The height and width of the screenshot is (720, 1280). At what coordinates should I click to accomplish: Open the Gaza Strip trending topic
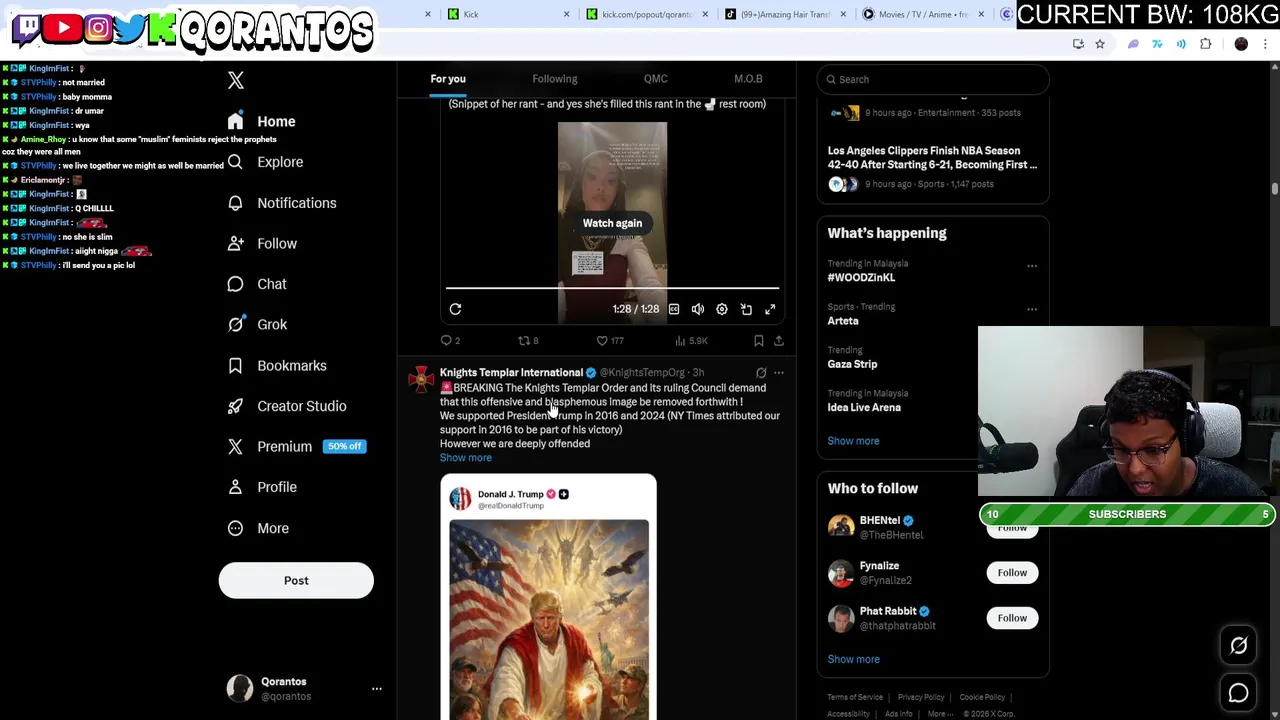852,364
